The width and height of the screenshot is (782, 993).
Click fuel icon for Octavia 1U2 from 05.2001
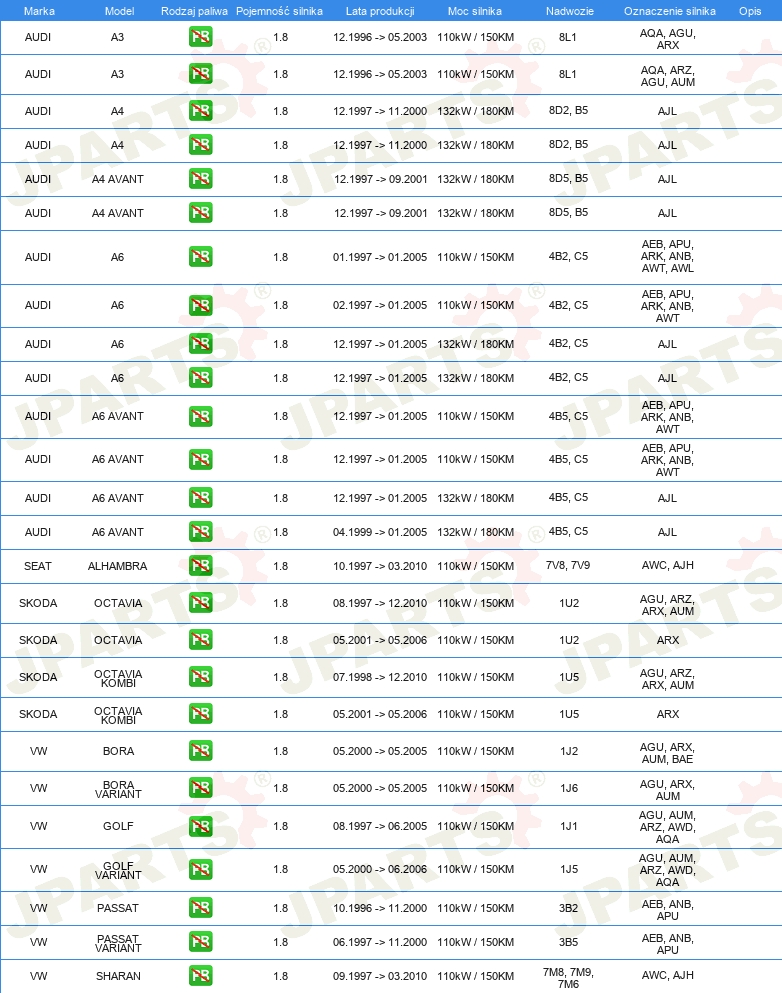coord(201,640)
